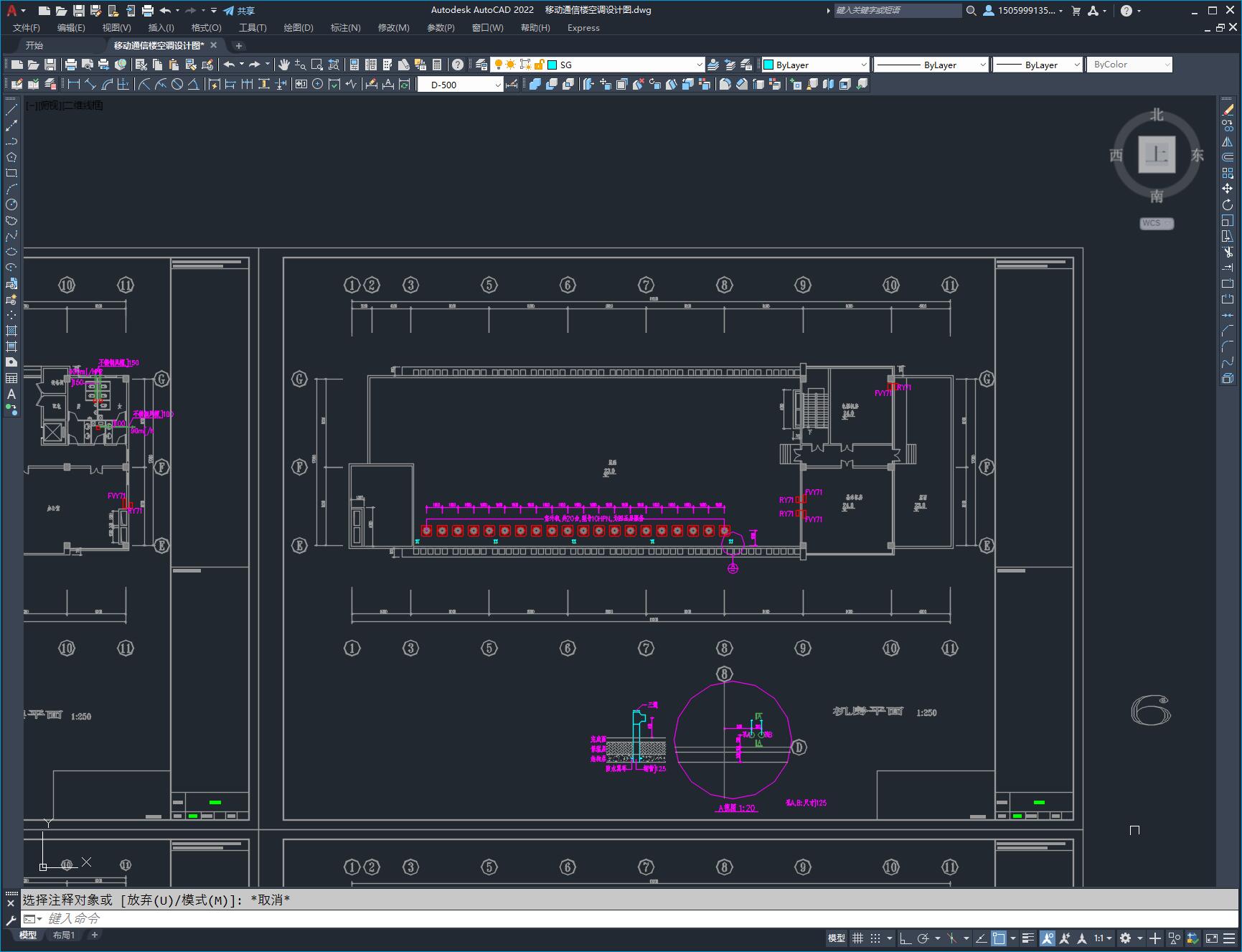Open the ByLayer color dropdown
Screen dimensions: 1242x952
point(815,65)
